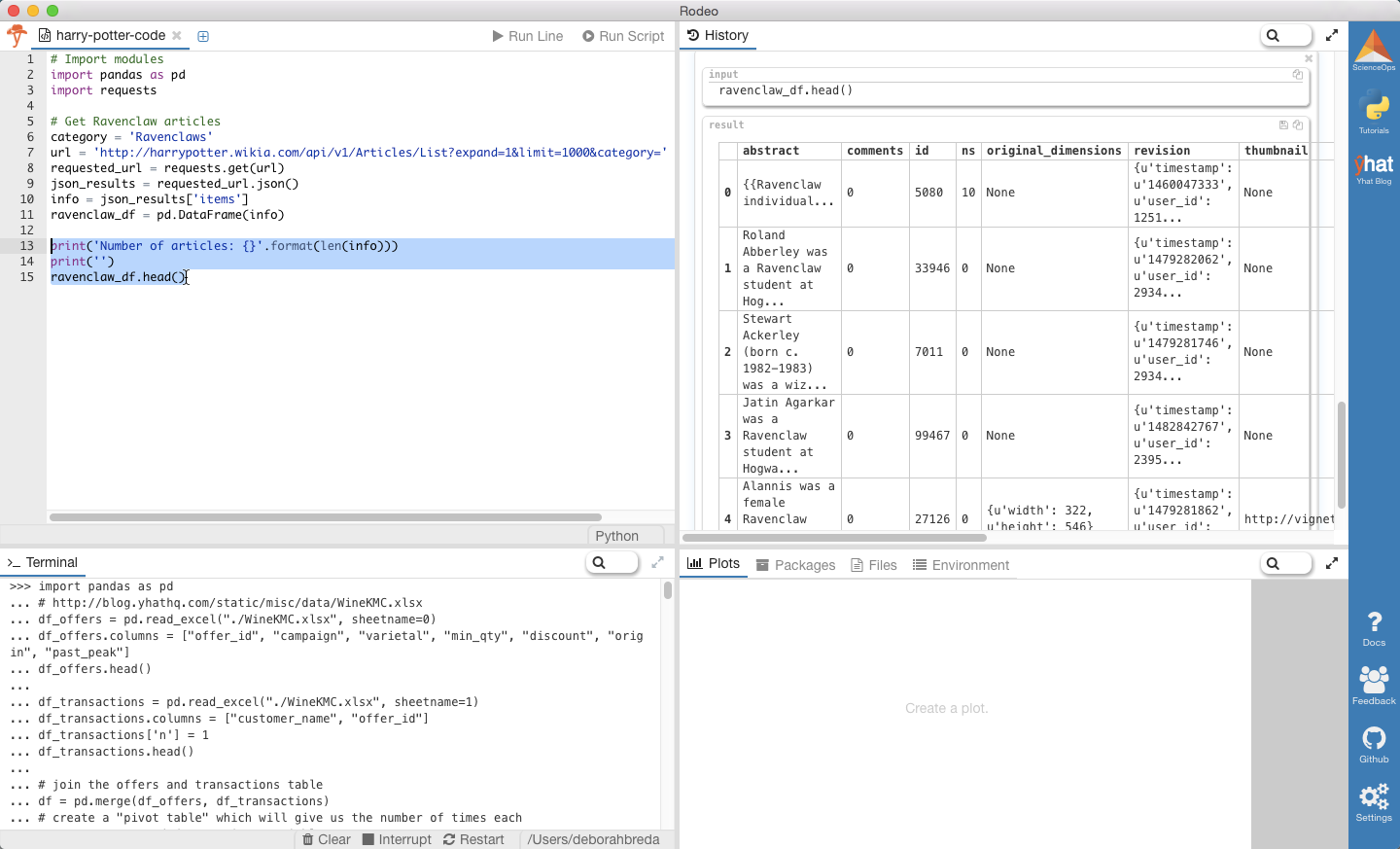Add a new editor tab with plus icon
This screenshot has height=849, width=1400.
(203, 36)
